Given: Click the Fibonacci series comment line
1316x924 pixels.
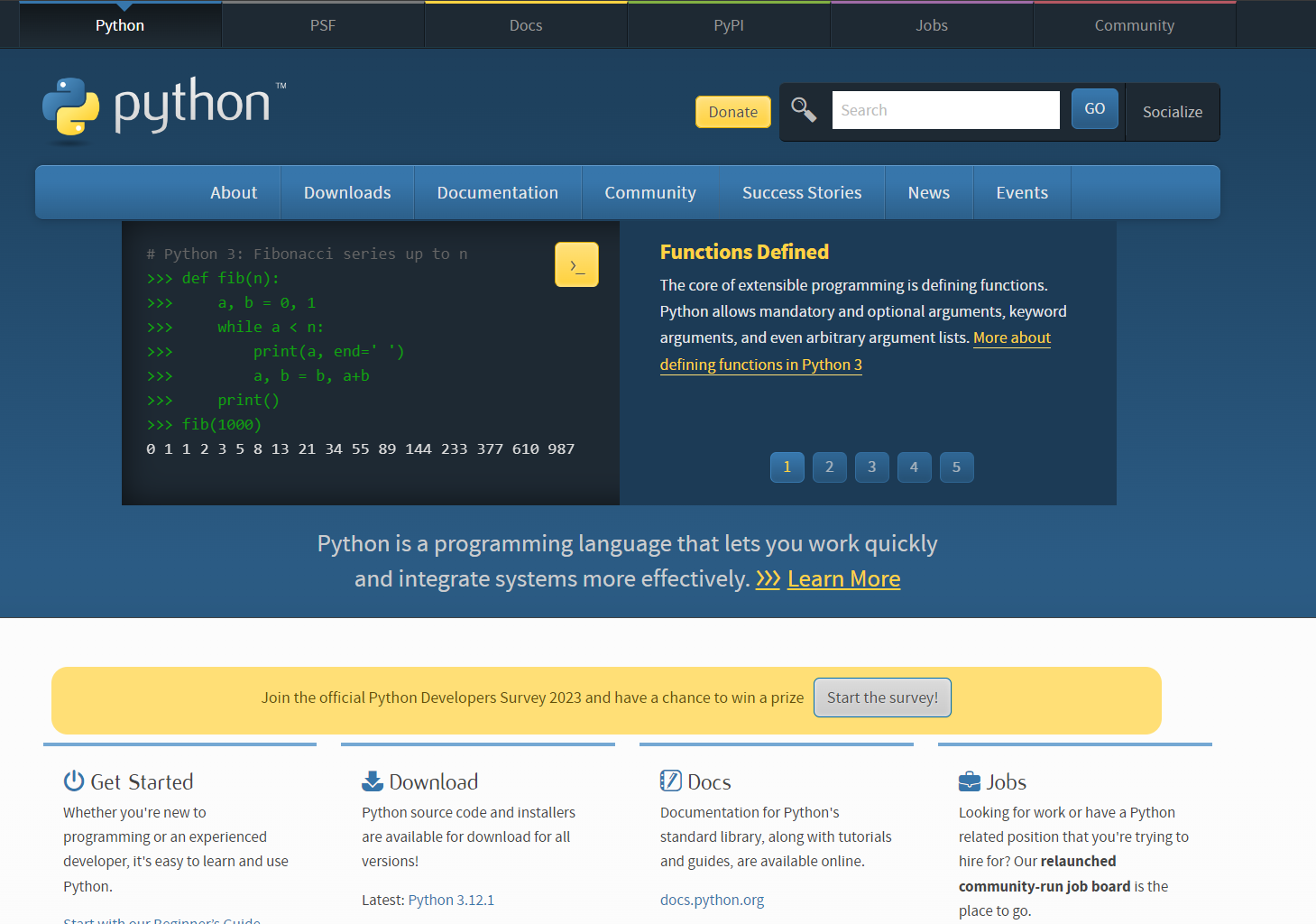Looking at the screenshot, I should 307,254.
